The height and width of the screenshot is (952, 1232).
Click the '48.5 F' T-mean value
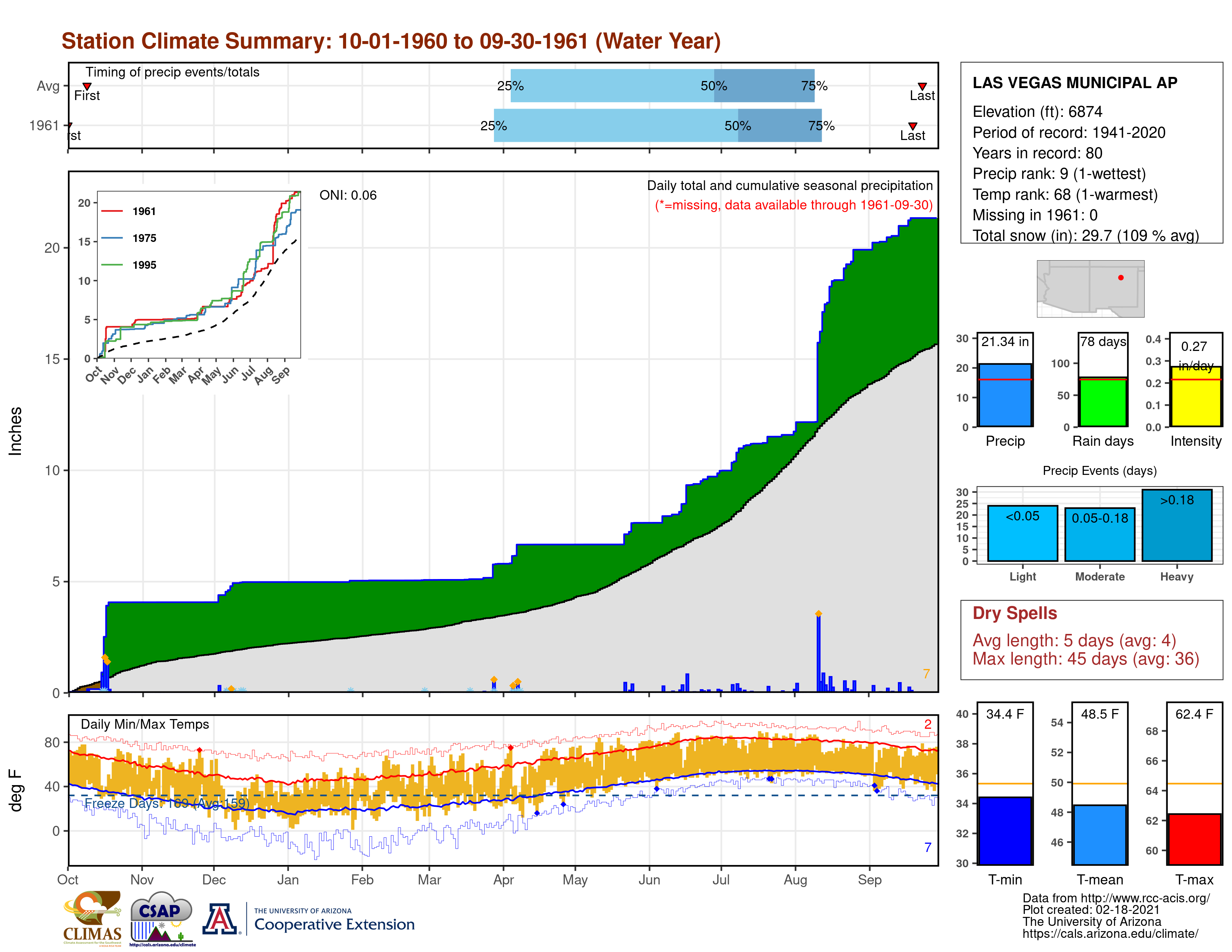[1100, 714]
